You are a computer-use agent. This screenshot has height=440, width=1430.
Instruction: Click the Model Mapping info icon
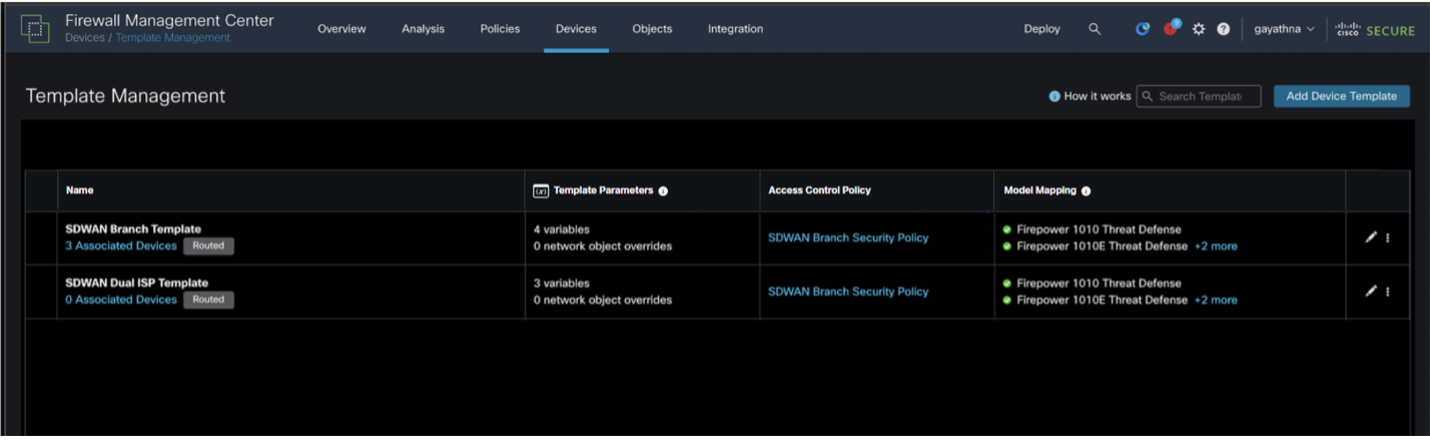click(x=1086, y=191)
